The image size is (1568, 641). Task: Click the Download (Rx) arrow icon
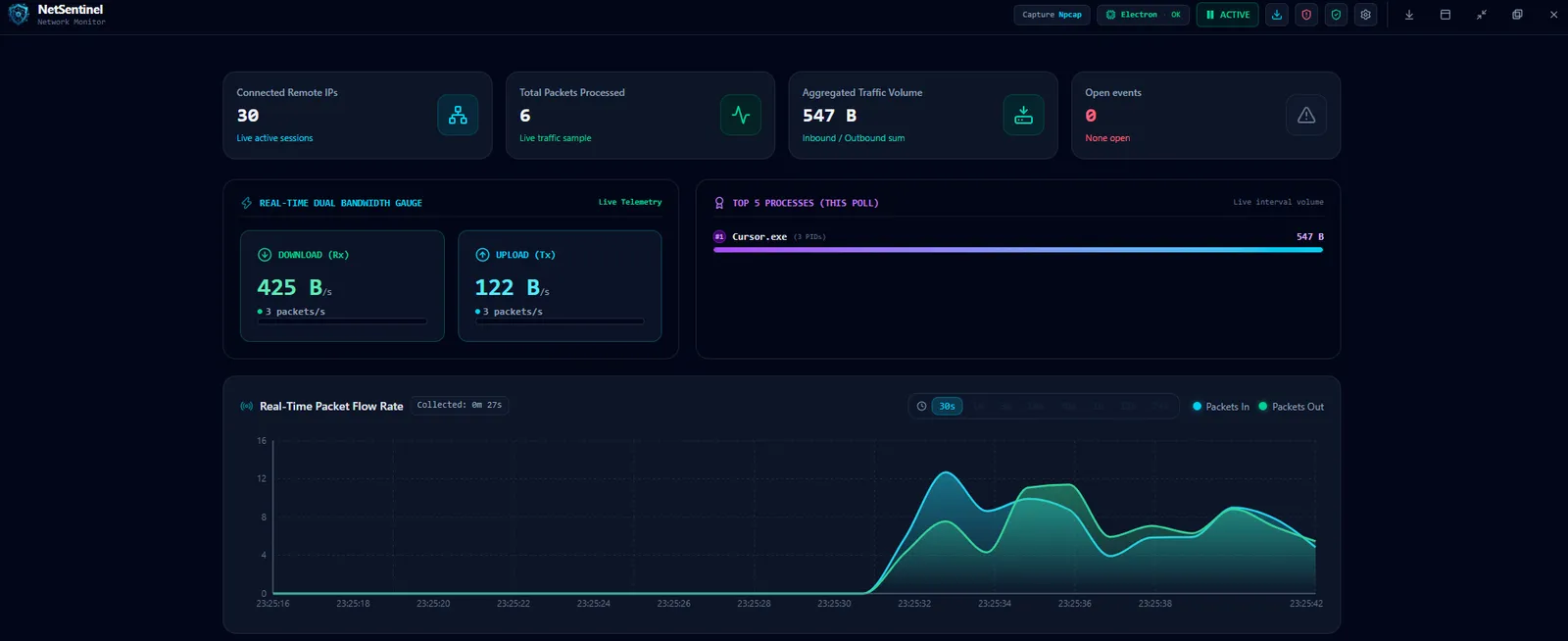tap(265, 255)
